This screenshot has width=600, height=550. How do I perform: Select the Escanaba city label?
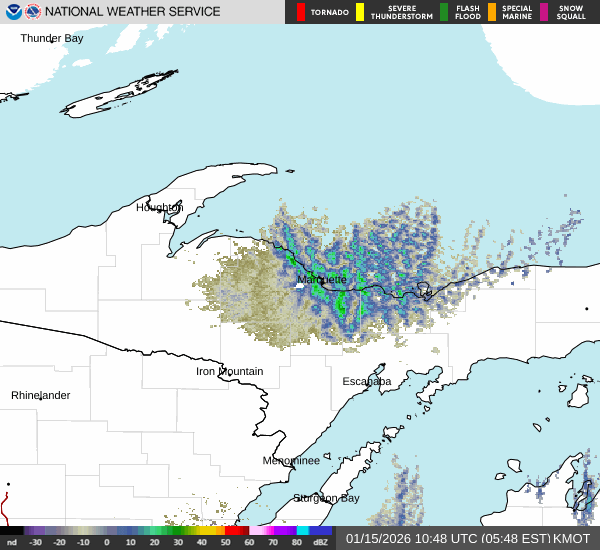[367, 381]
